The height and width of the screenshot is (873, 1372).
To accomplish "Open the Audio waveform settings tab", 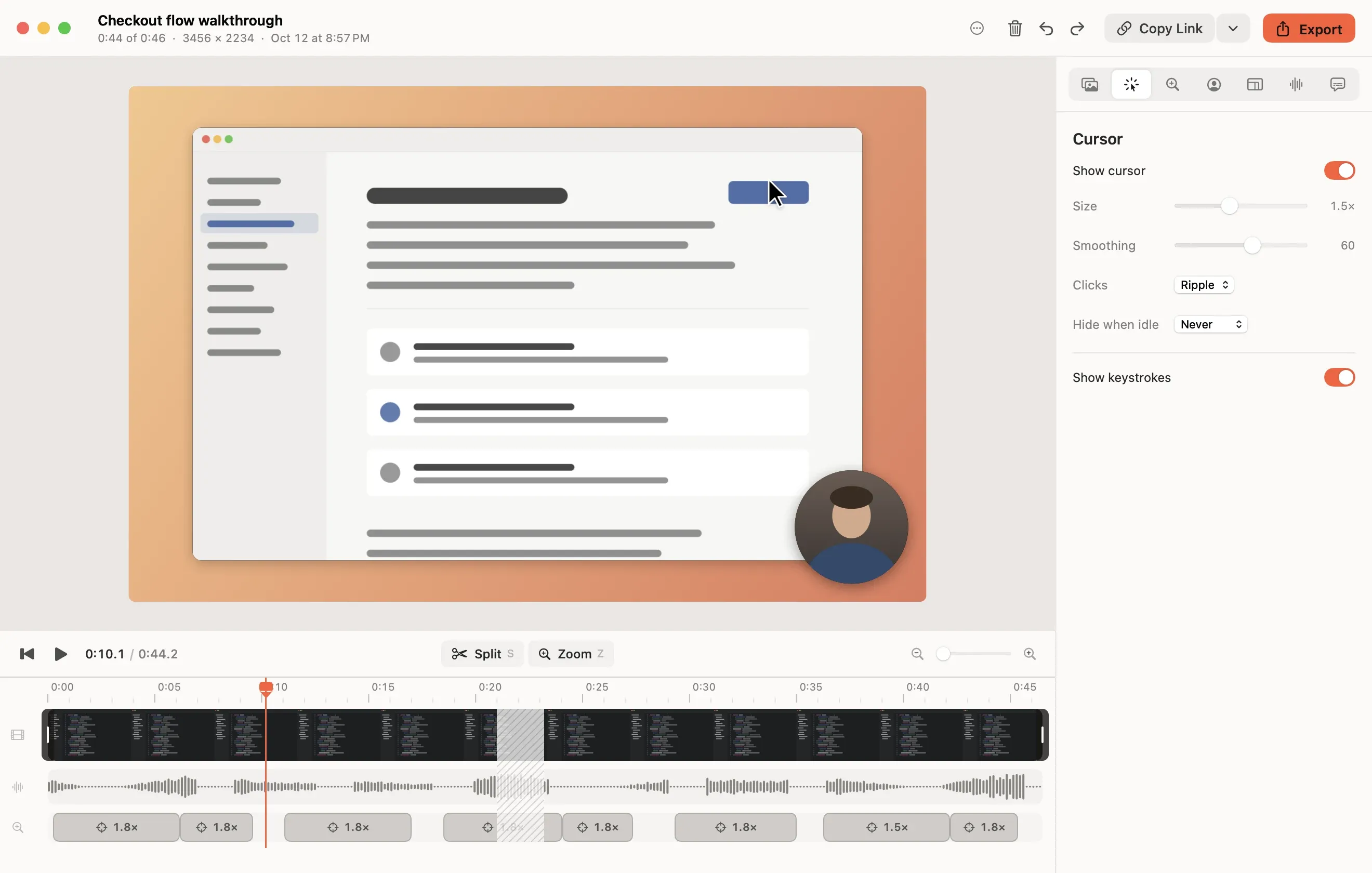I will point(1296,84).
